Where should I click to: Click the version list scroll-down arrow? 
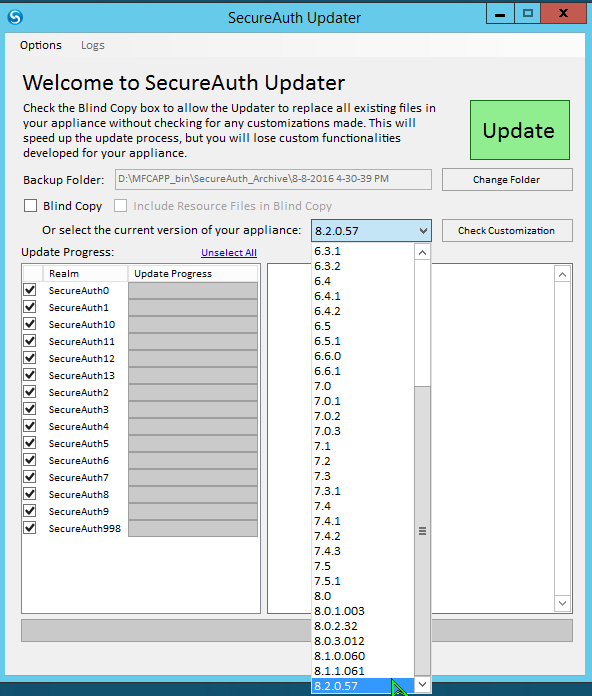point(422,684)
